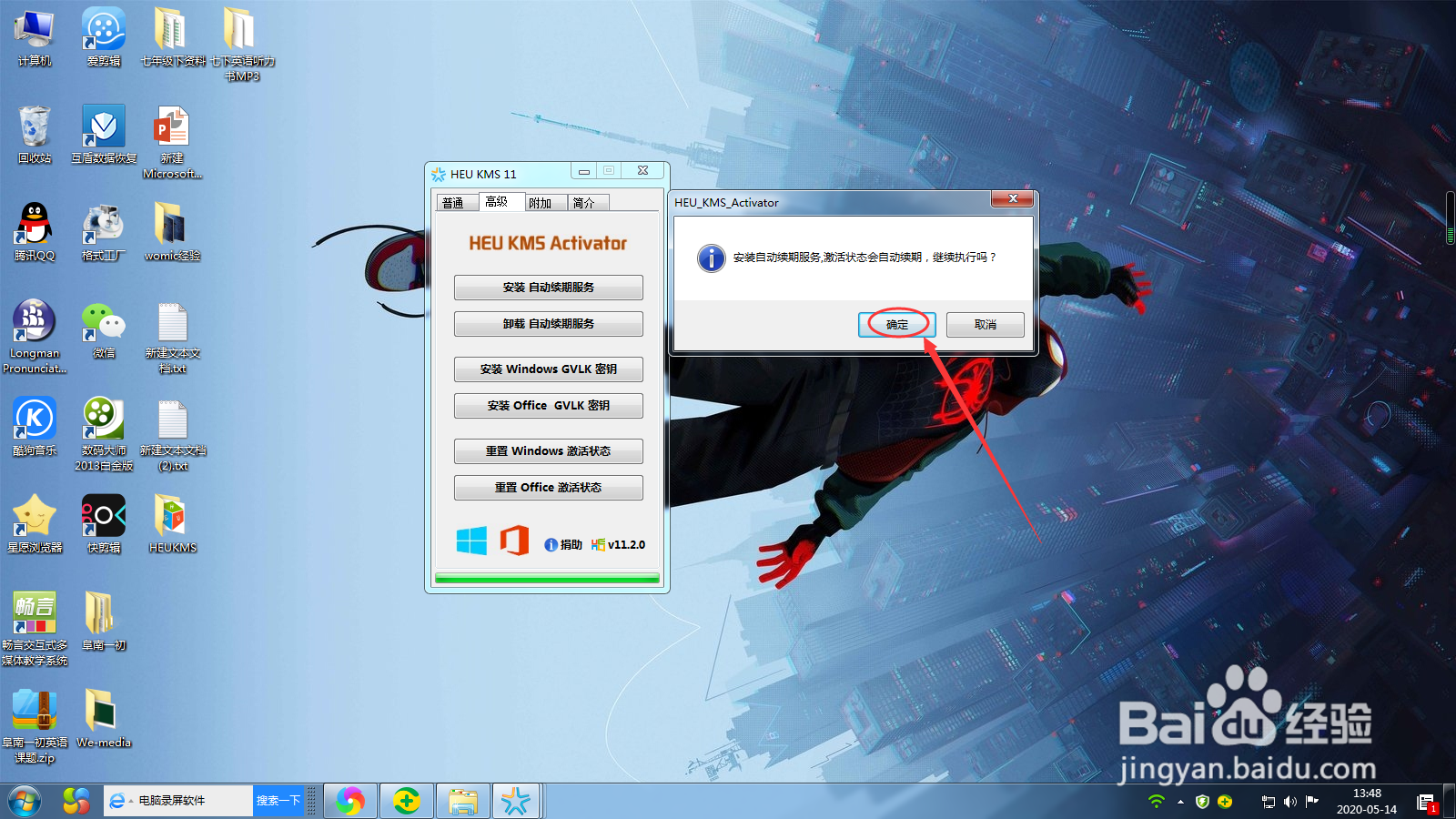Image resolution: width=1456 pixels, height=819 pixels.
Task: Click the network tray icon
Action: pyautogui.click(x=1269, y=802)
